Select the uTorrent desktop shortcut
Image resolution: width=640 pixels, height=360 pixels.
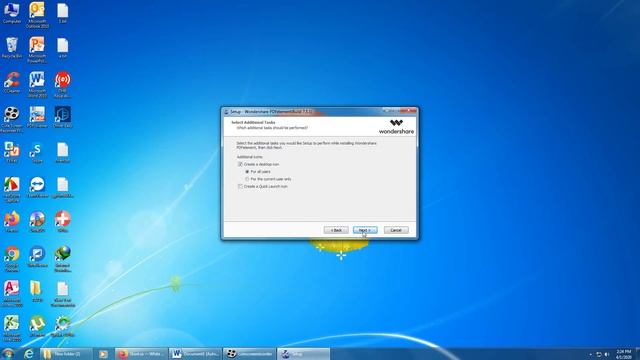[x=37, y=327]
